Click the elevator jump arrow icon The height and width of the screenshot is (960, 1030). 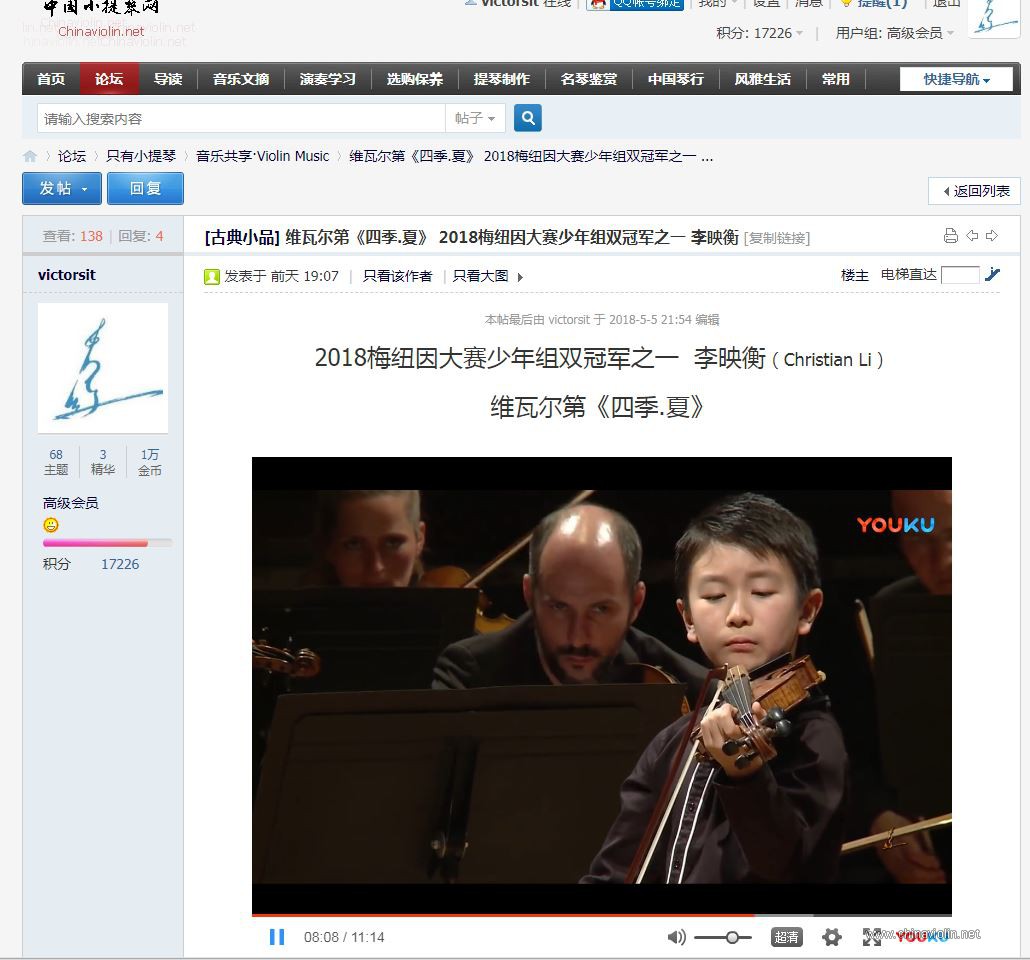[x=993, y=274]
